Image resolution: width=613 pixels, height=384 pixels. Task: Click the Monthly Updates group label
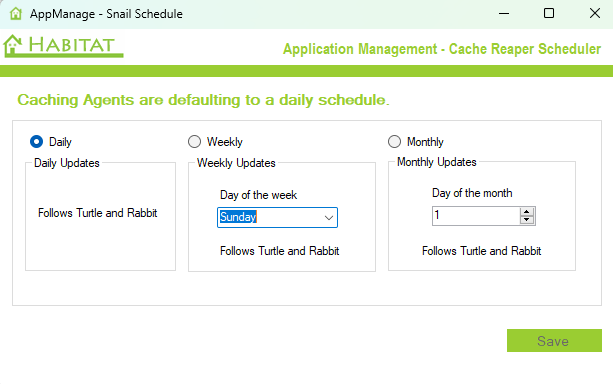(x=437, y=162)
